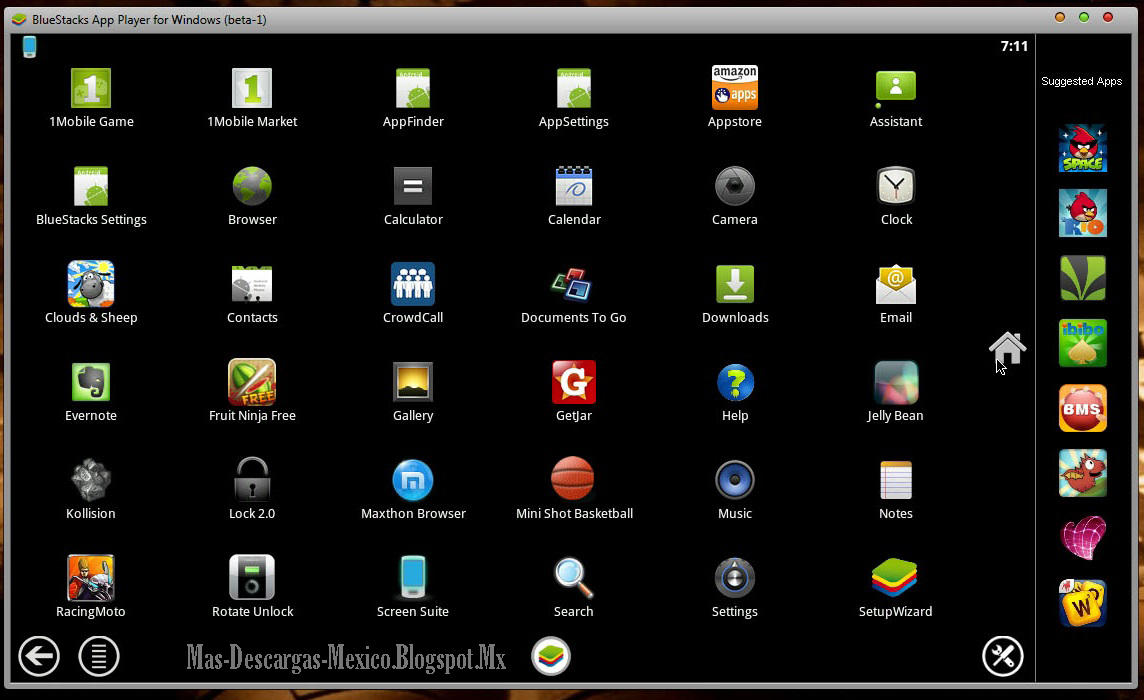Open suggested Words game with W tile
Screen dimensions: 1144x700
1083,603
